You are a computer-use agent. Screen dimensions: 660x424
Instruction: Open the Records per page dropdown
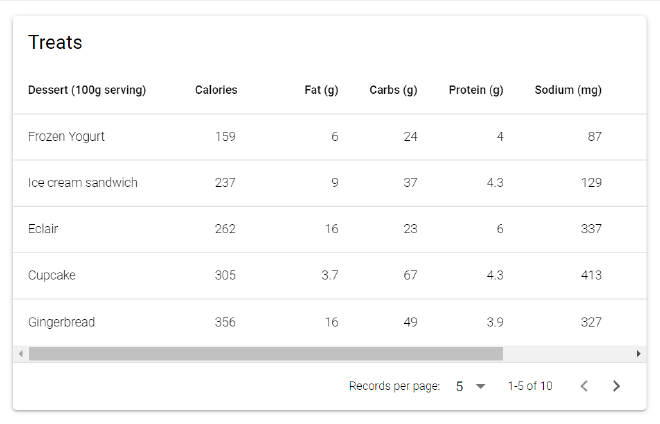pos(469,386)
